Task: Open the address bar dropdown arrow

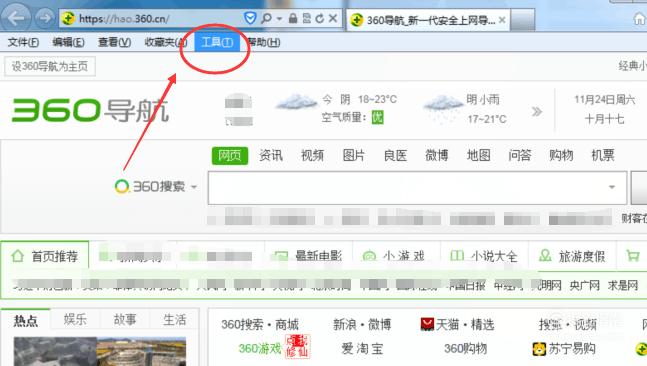Action: (x=279, y=19)
